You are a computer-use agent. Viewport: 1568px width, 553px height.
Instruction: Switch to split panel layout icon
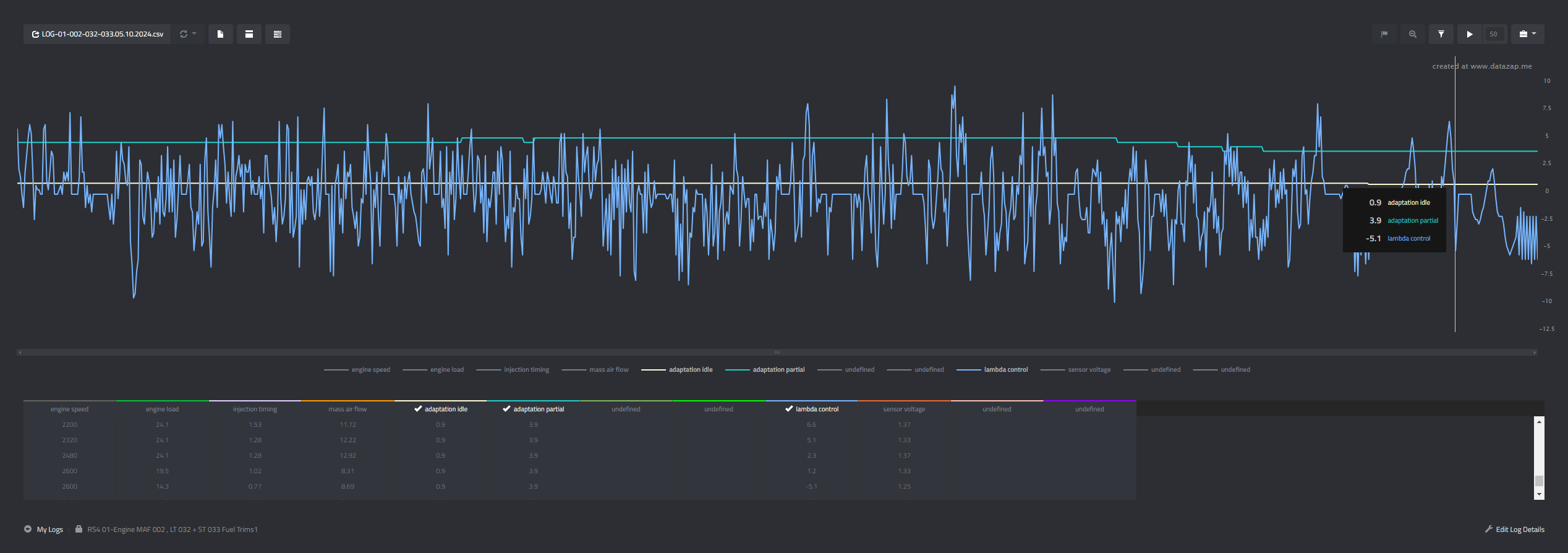pyautogui.click(x=249, y=34)
